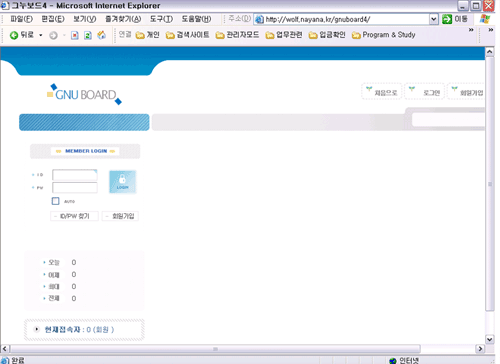Click the horizontal scrollbar left arrow
Screen dimensions: 500x364
click(x=5, y=349)
